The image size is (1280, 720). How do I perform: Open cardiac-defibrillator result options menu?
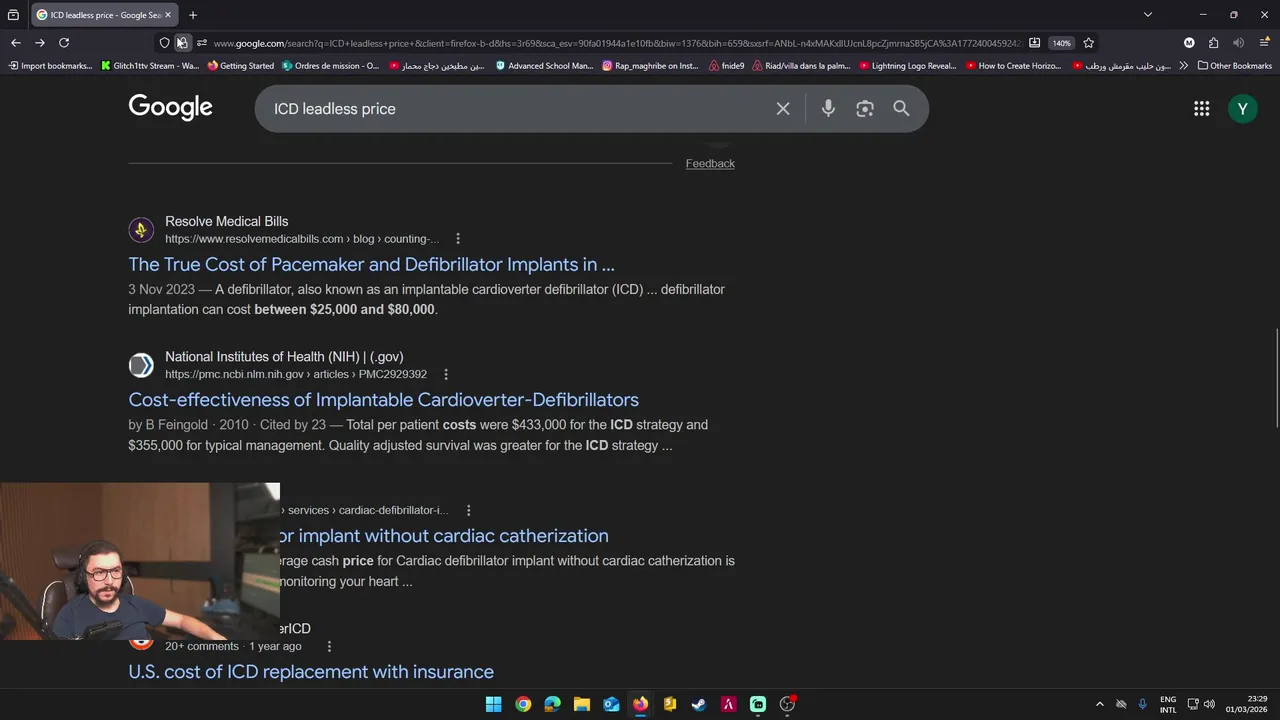click(468, 511)
